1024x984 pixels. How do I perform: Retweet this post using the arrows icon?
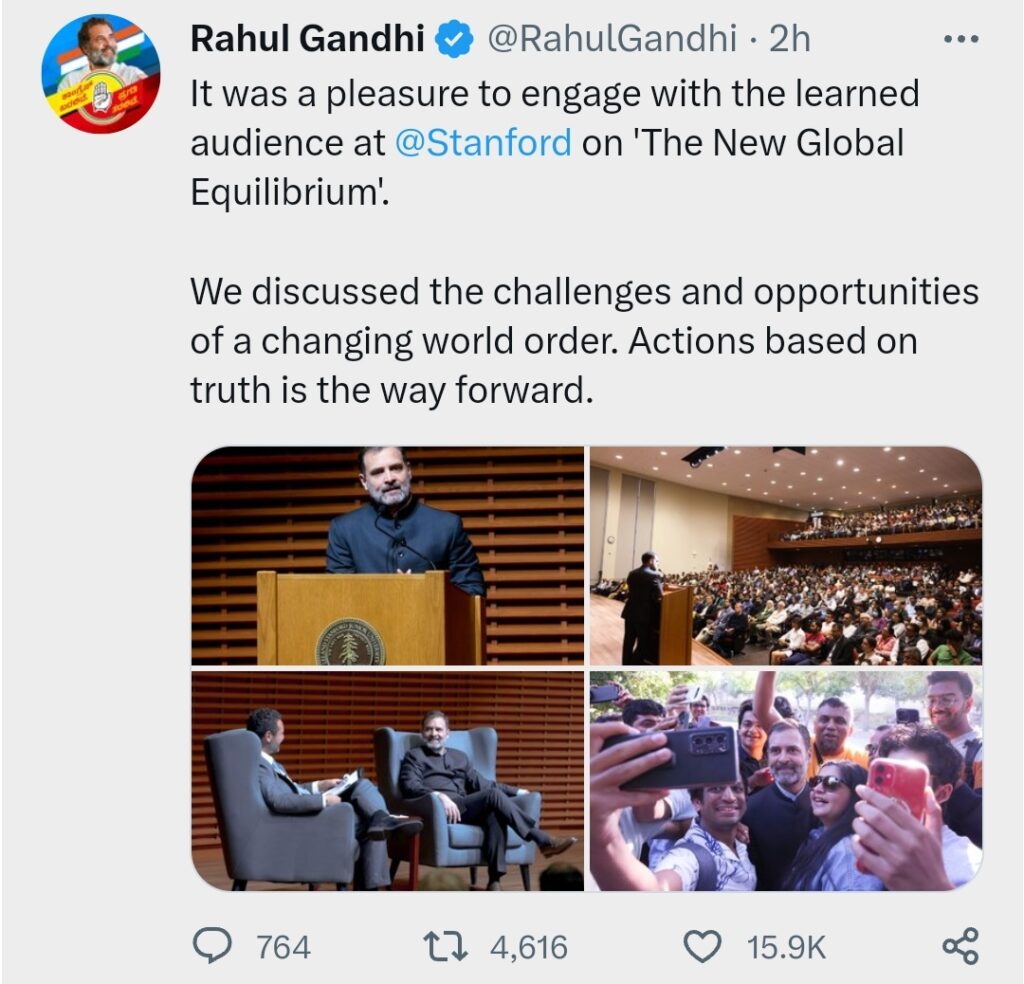tap(446, 946)
